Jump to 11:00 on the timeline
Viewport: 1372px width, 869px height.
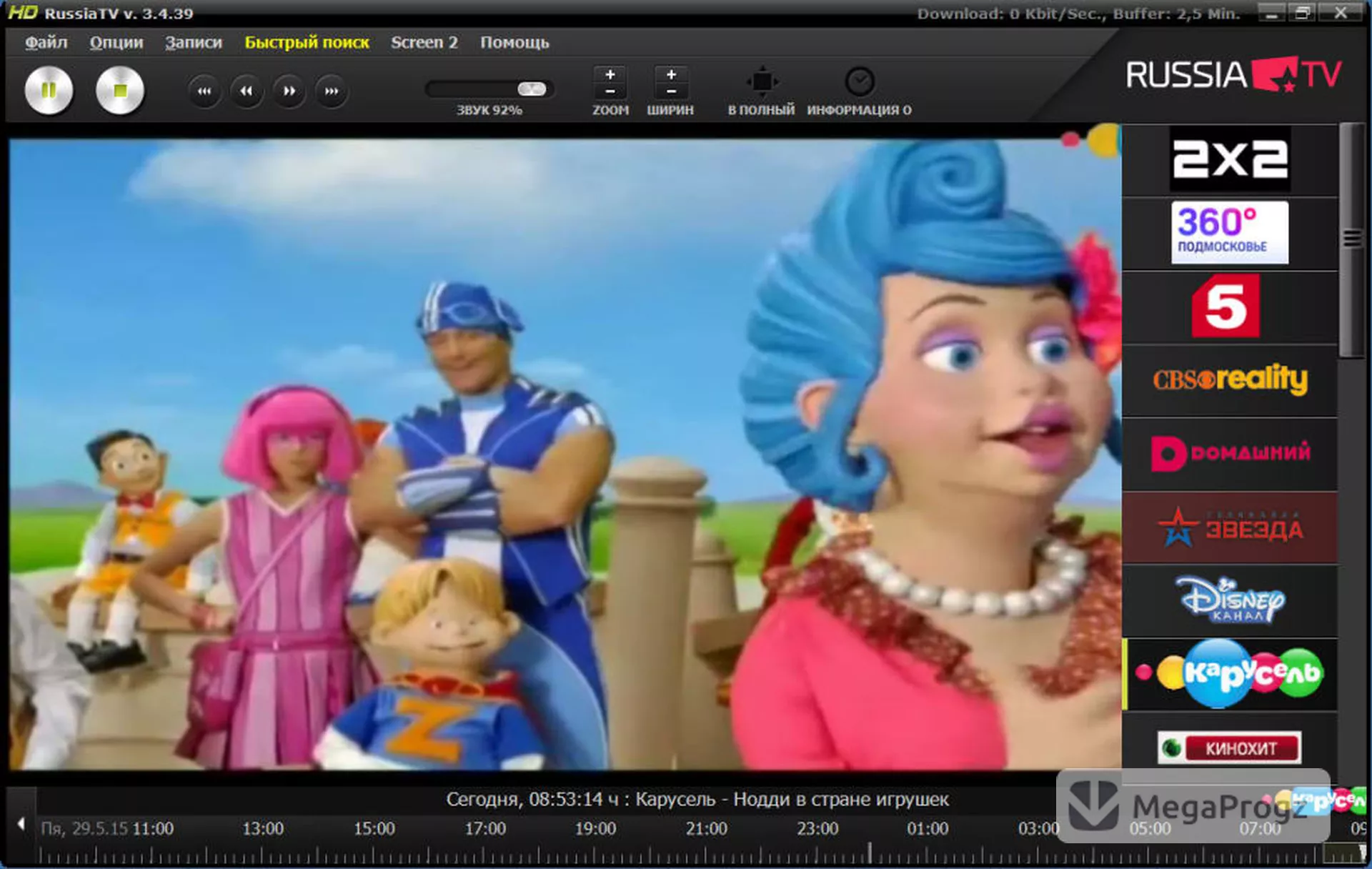point(153,828)
